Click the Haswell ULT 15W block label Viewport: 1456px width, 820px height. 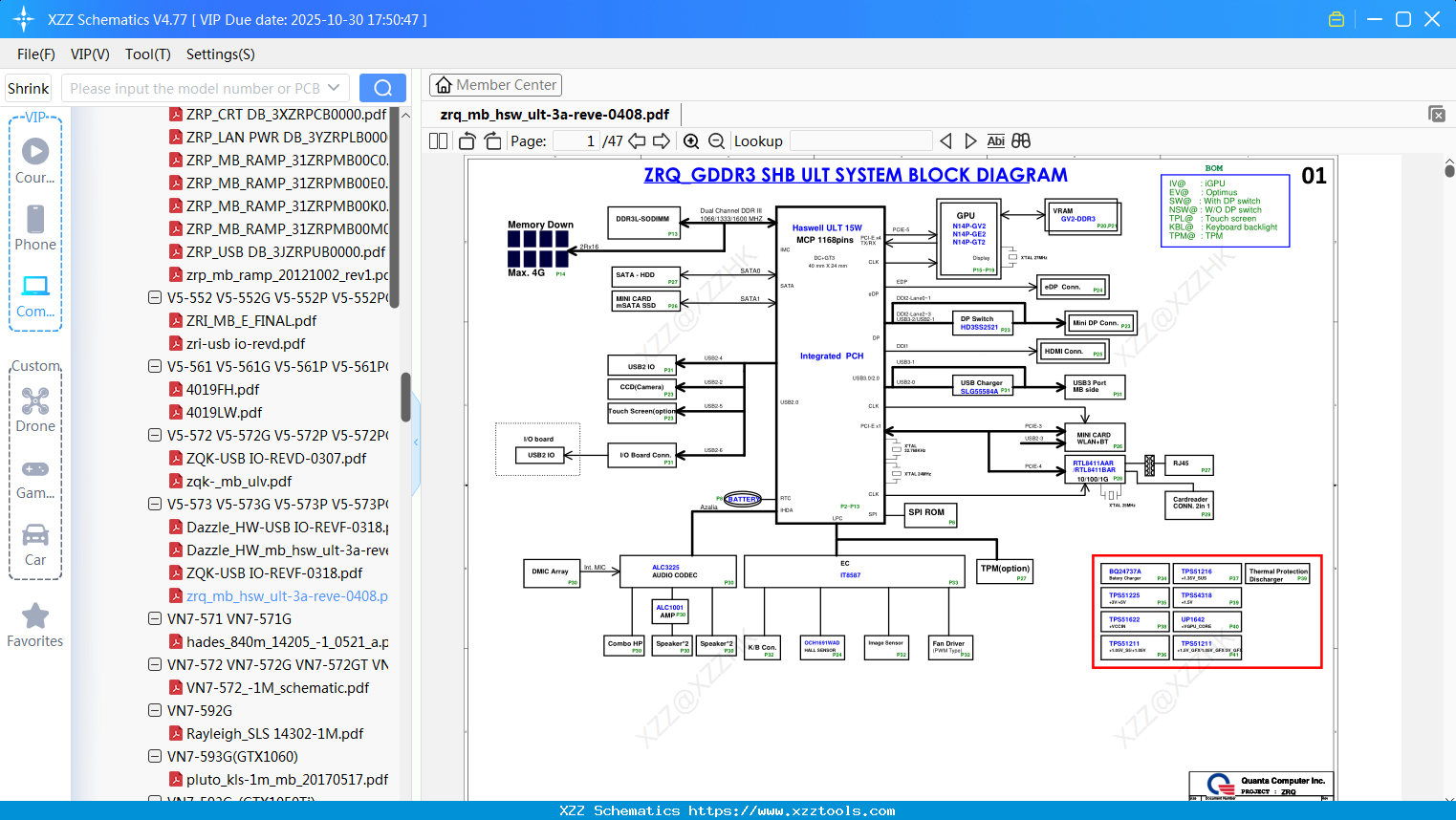(827, 227)
